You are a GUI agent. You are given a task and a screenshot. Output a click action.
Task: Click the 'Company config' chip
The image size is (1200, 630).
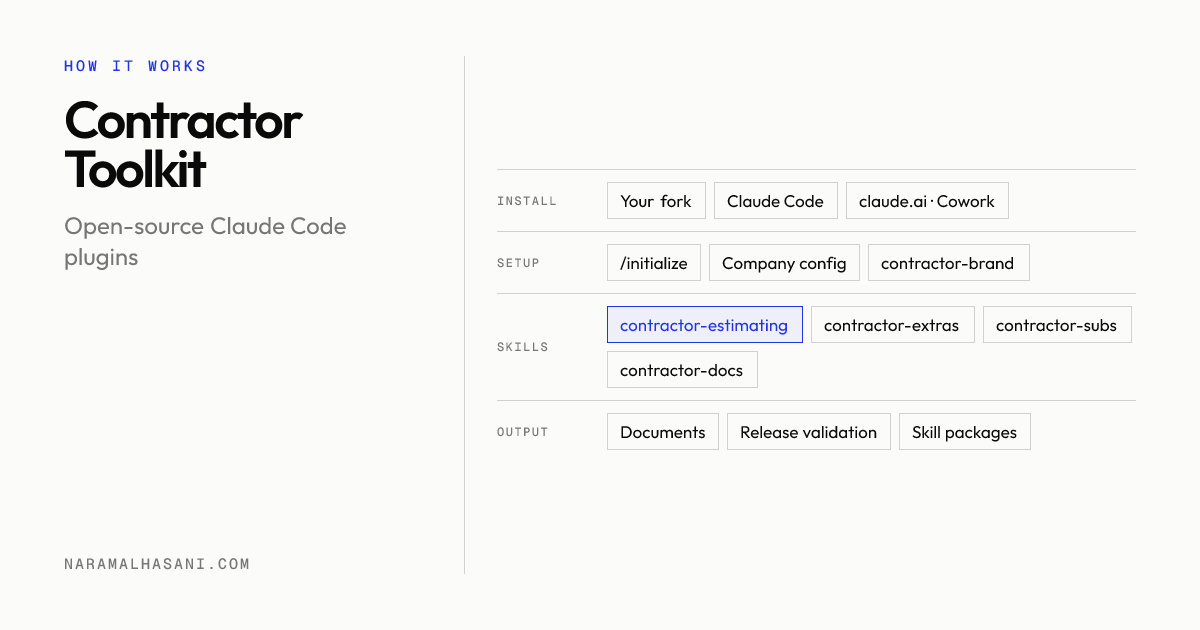point(784,263)
